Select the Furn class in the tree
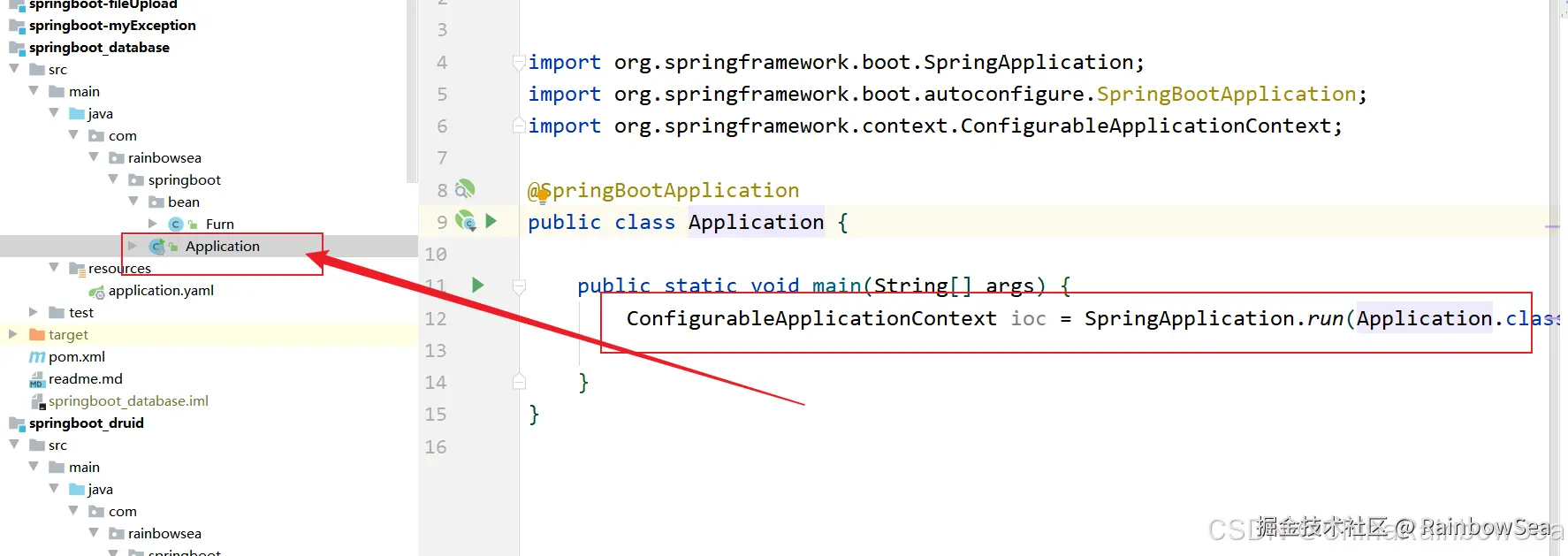 (220, 225)
